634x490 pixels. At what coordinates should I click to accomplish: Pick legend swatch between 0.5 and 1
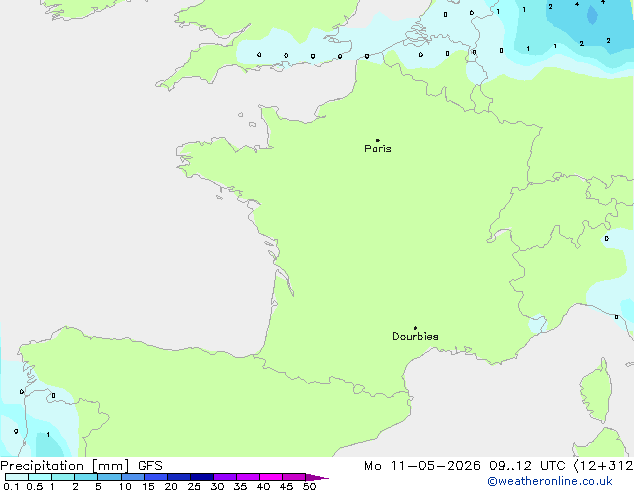[40, 477]
